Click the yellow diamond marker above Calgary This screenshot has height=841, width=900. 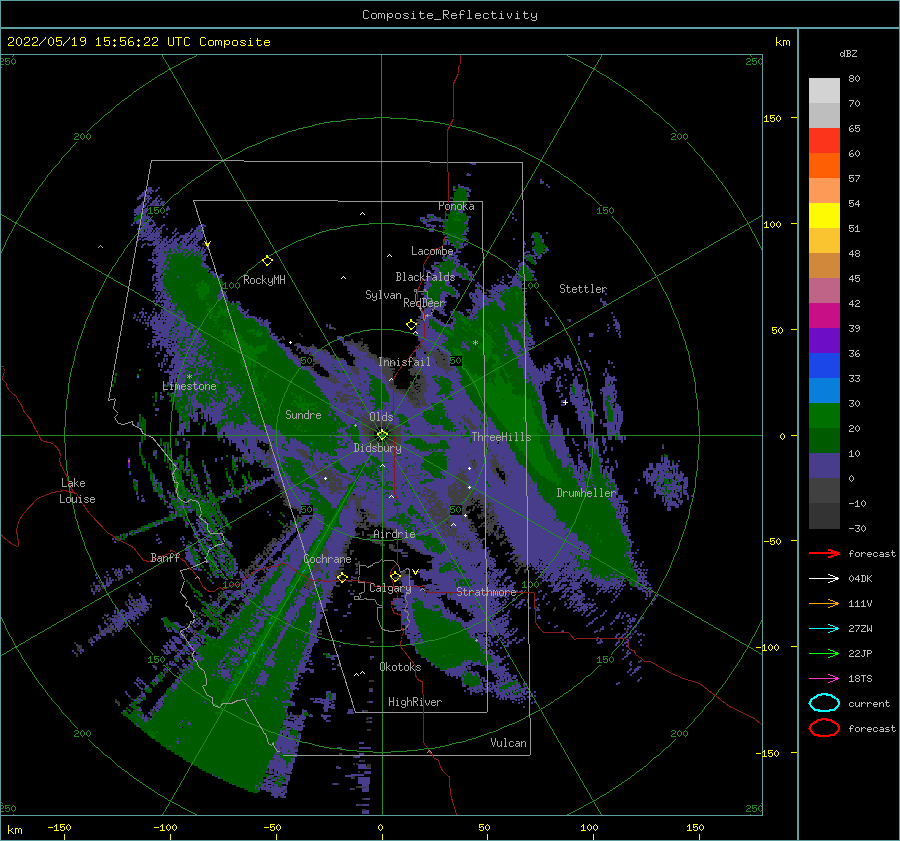[395, 576]
